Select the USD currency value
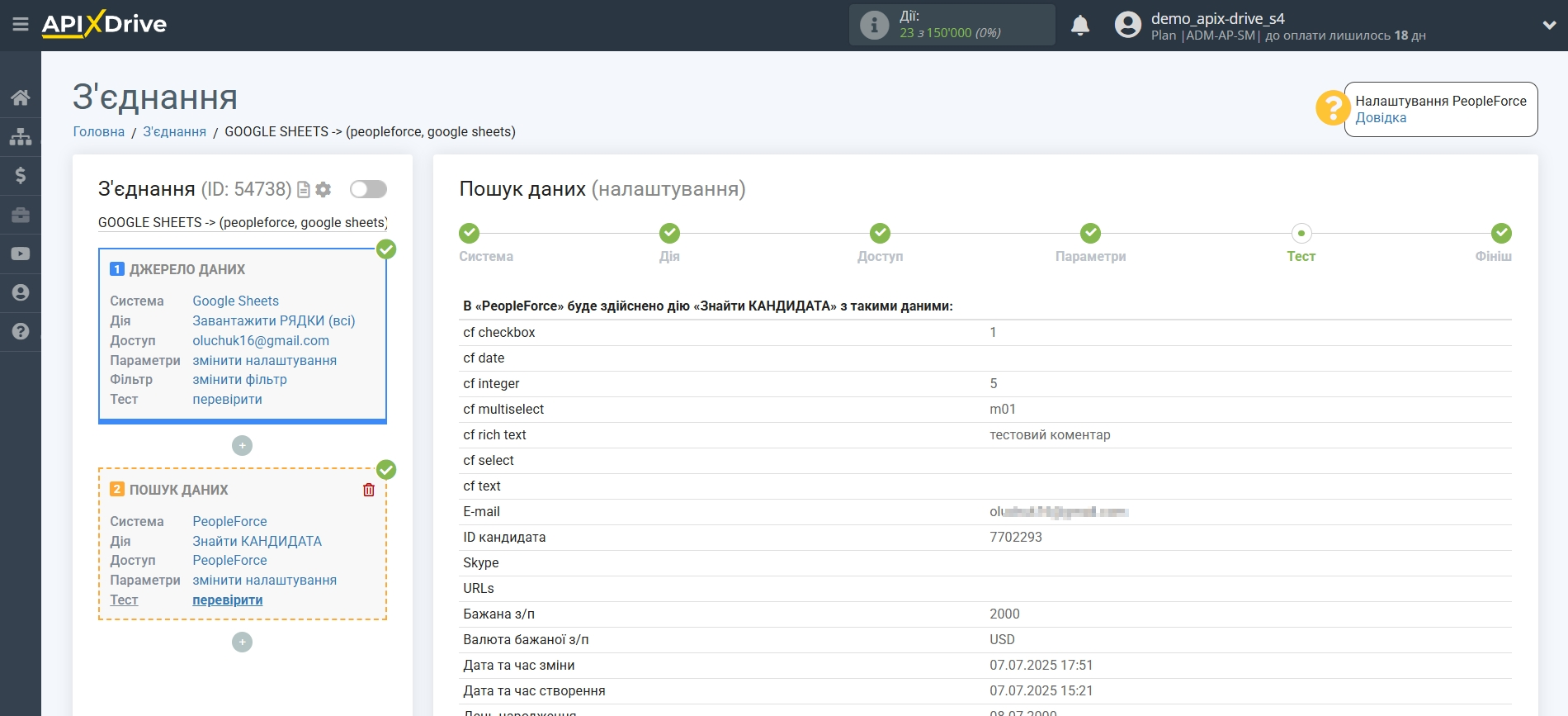Viewport: 1568px width, 716px height. [x=1002, y=640]
